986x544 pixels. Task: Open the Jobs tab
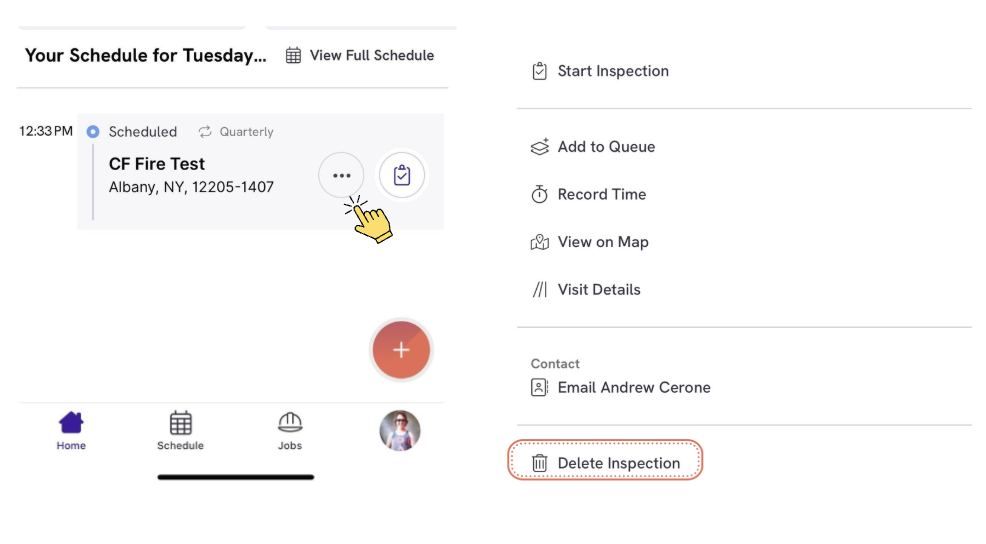point(290,431)
